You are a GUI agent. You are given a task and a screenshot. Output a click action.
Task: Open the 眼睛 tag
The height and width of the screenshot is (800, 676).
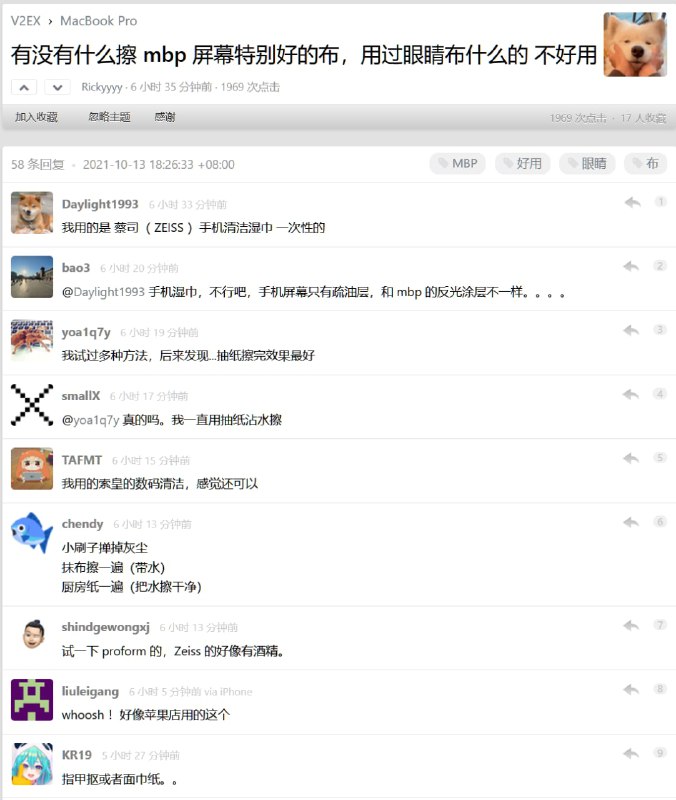click(x=587, y=164)
